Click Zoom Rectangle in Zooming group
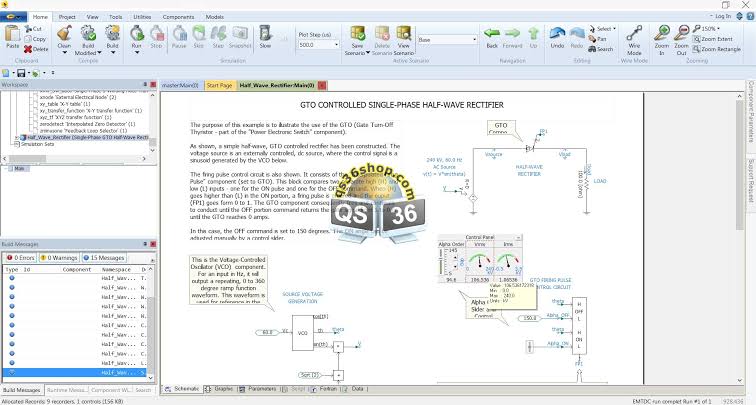This screenshot has height=405, width=756. coord(716,49)
